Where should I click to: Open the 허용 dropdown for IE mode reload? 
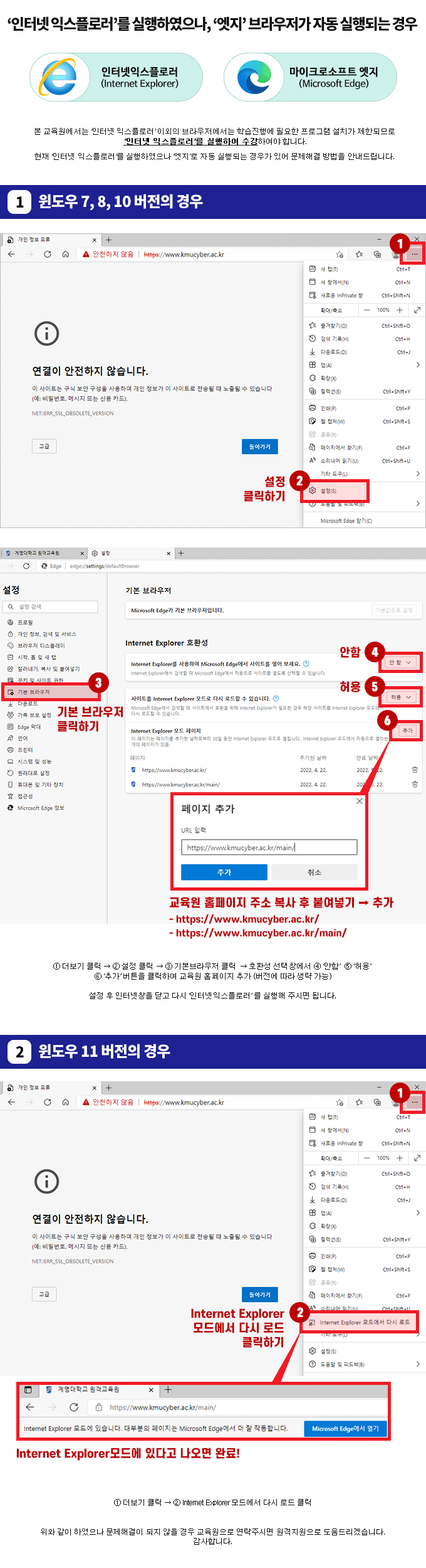click(x=401, y=697)
